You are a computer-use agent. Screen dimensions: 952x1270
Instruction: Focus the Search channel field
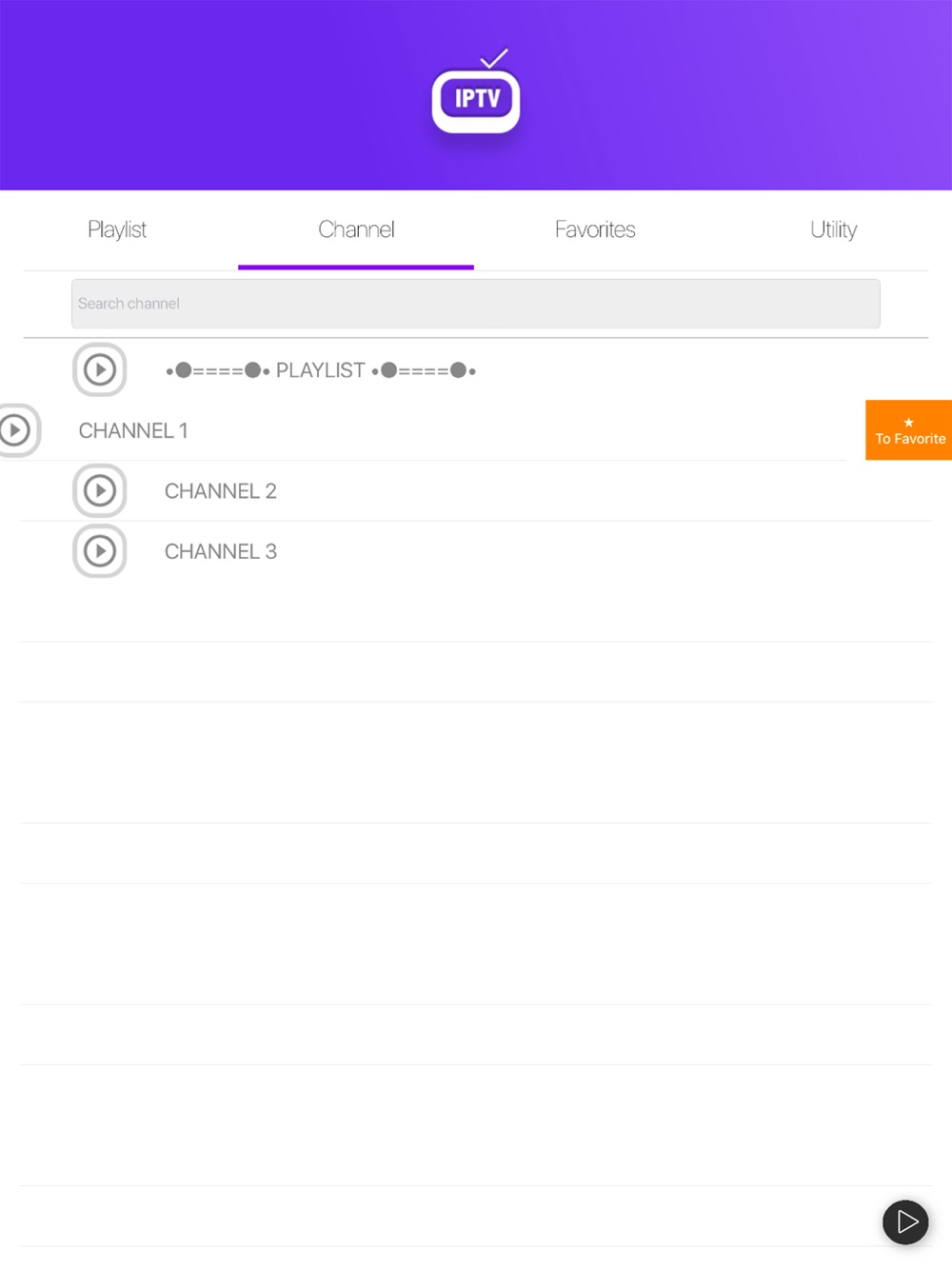[476, 304]
